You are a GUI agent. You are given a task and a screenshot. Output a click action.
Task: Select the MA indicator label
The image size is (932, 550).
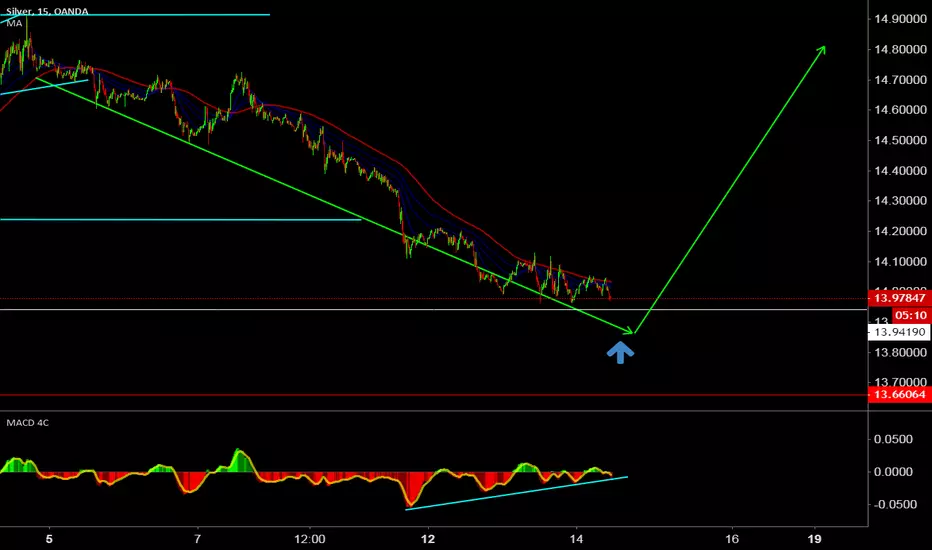click(14, 23)
